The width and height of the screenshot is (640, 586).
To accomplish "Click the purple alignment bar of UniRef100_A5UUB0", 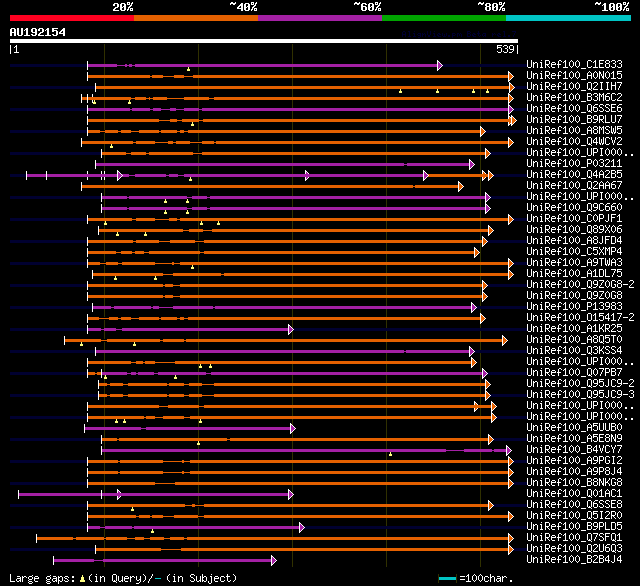I will click(190, 429).
